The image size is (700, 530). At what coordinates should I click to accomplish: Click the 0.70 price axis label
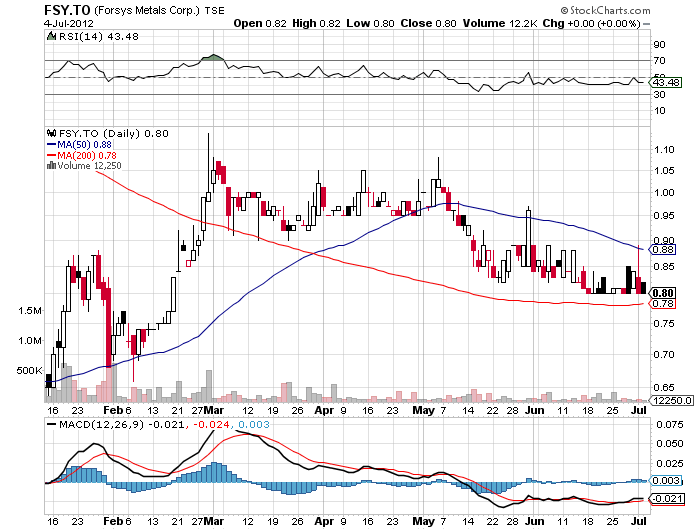(x=664, y=355)
